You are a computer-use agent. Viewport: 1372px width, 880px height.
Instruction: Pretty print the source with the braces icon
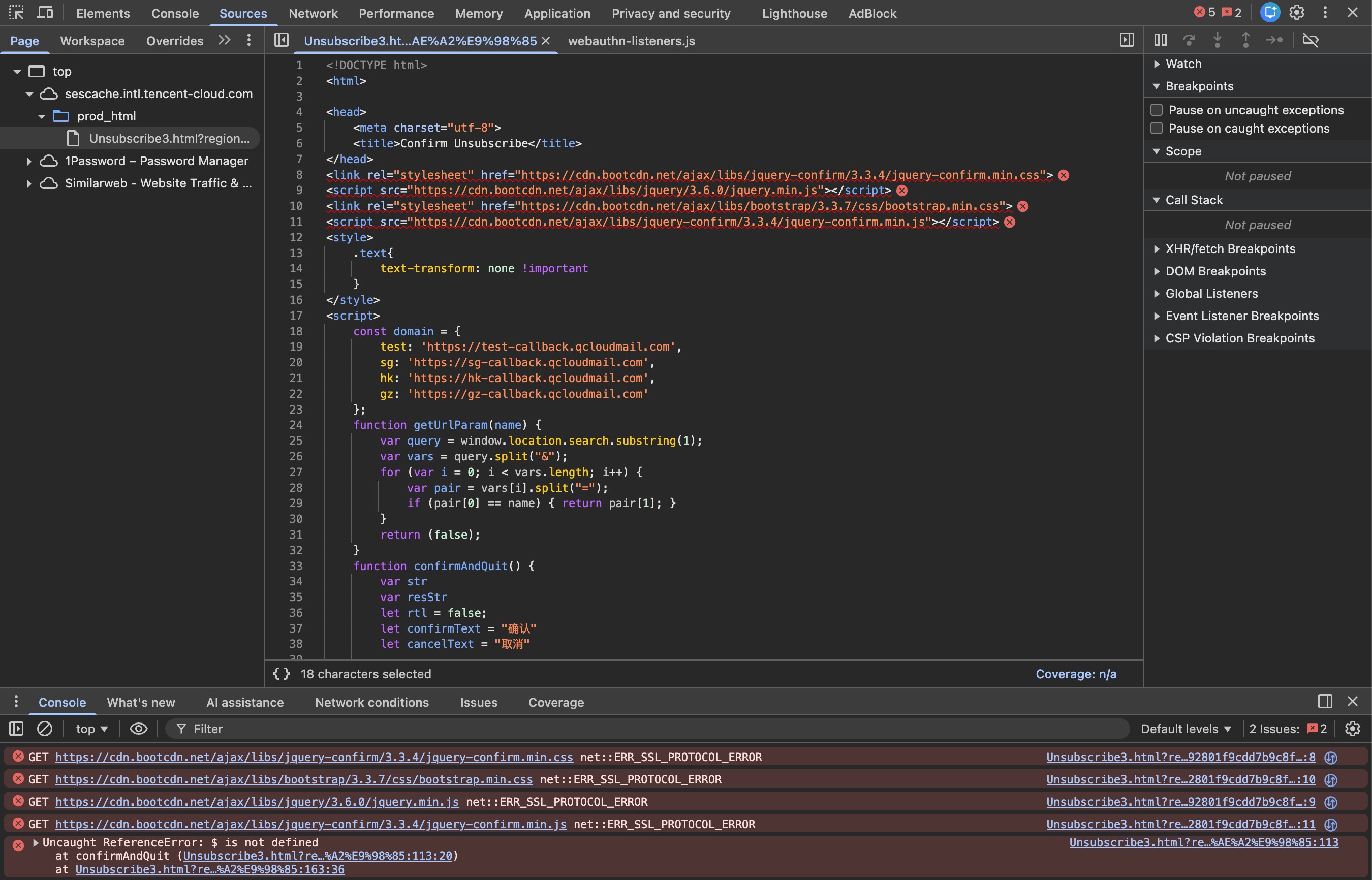[280, 674]
